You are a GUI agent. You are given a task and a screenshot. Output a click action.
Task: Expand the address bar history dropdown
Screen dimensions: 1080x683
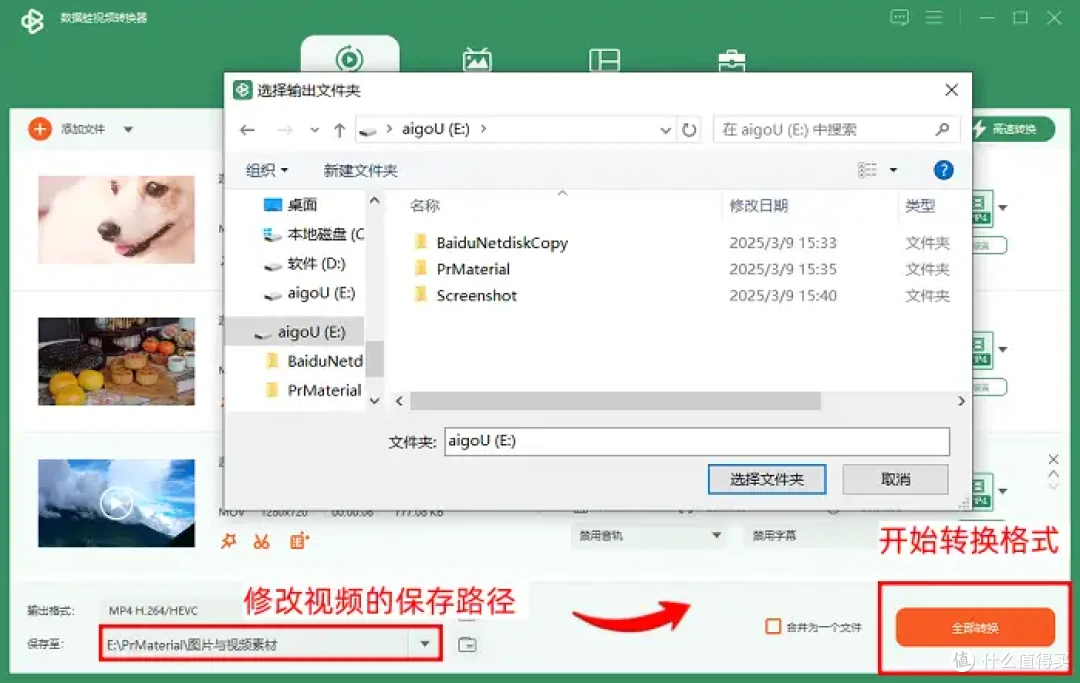(665, 130)
